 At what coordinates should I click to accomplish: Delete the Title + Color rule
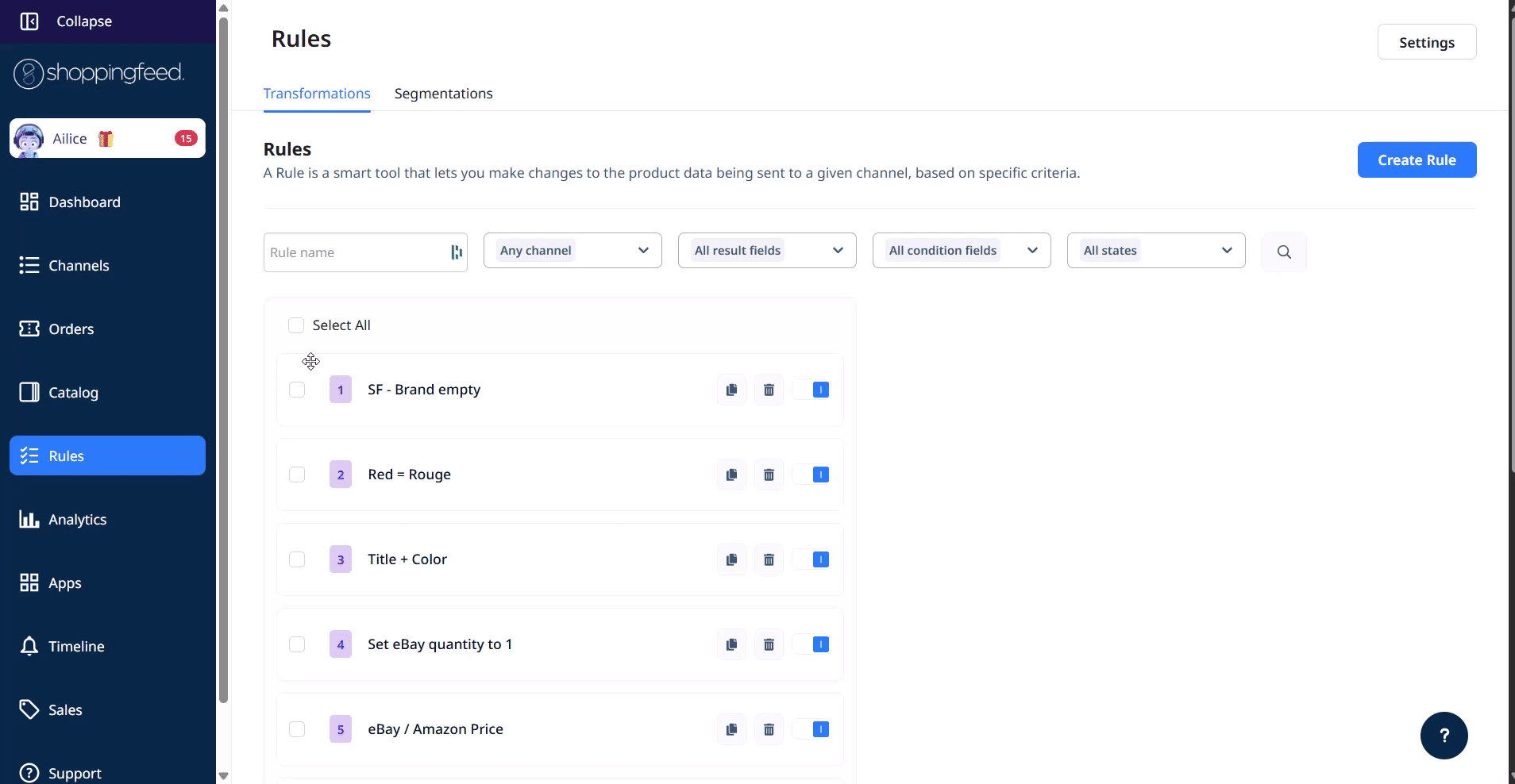769,559
